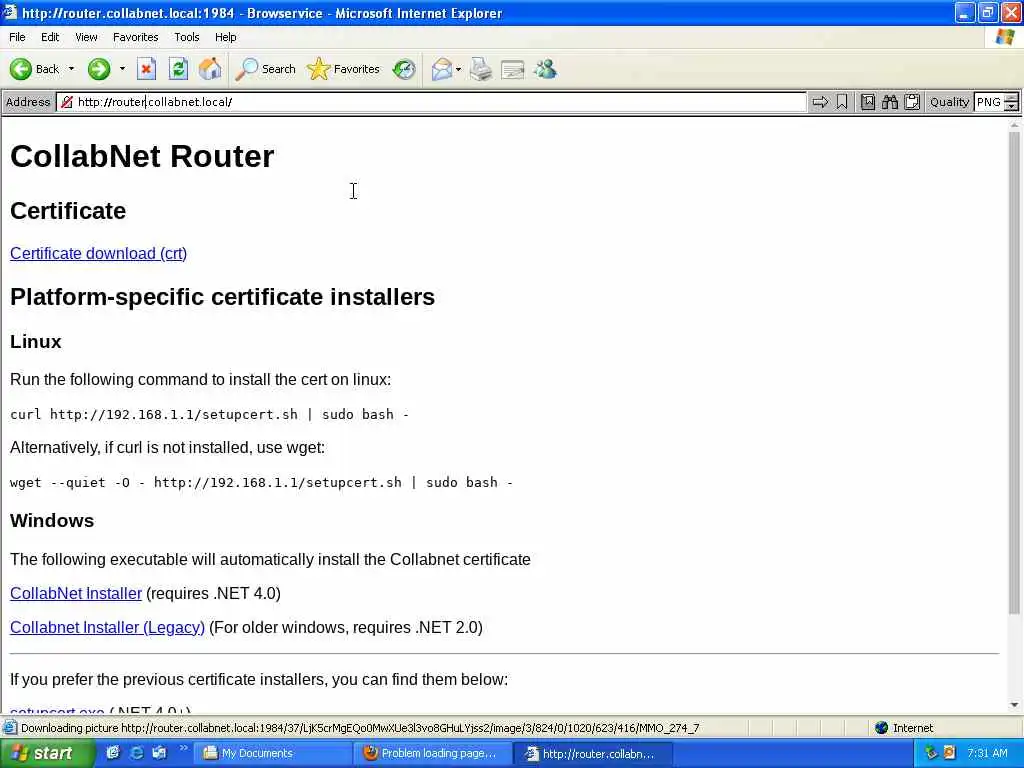Image resolution: width=1024 pixels, height=768 pixels.
Task: Click first quick launch icon on taskbar
Action: point(113,752)
